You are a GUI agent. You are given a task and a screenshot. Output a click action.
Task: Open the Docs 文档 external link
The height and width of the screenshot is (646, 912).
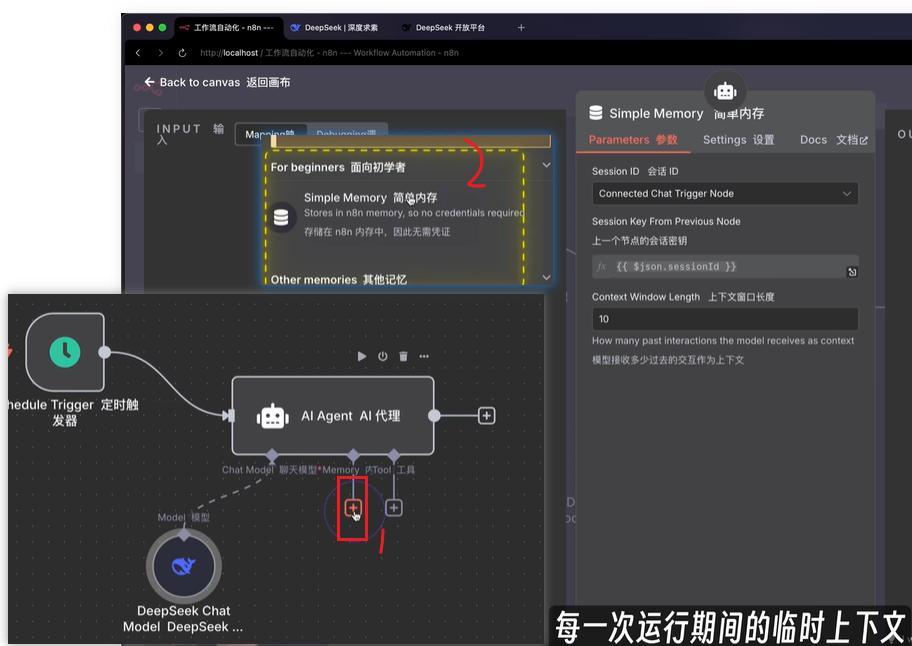(833, 140)
